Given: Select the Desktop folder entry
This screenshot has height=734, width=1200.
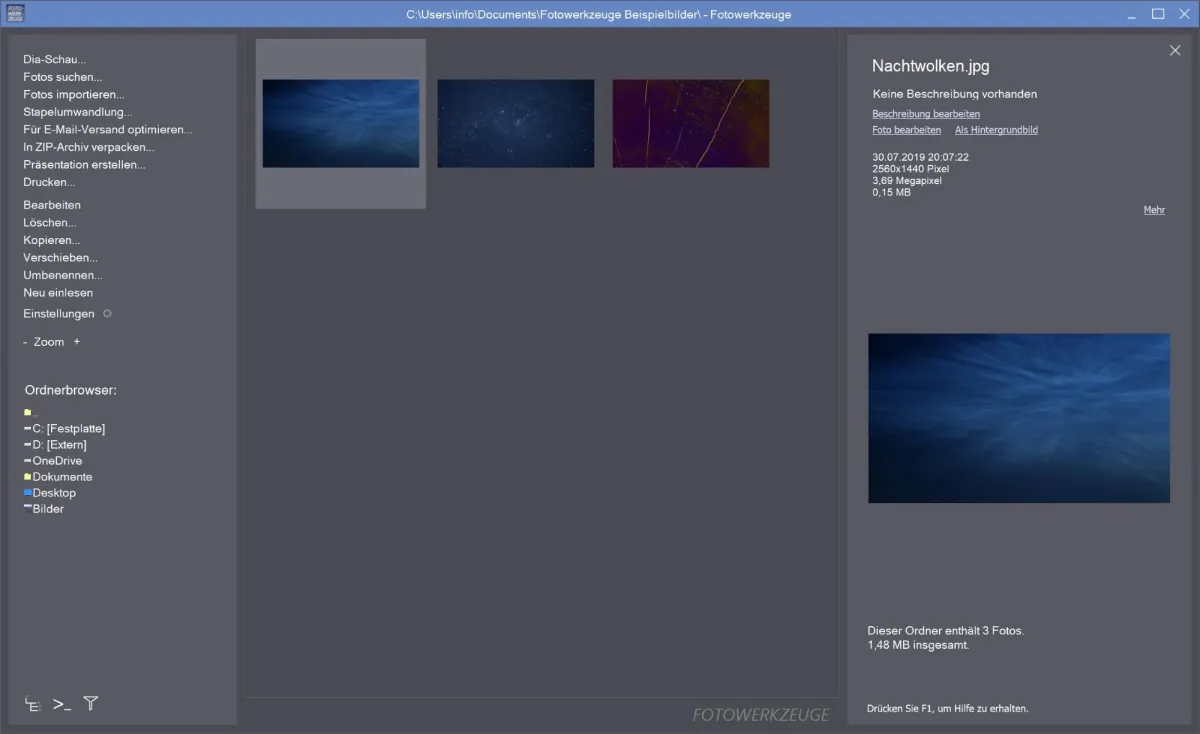Looking at the screenshot, I should tap(54, 493).
